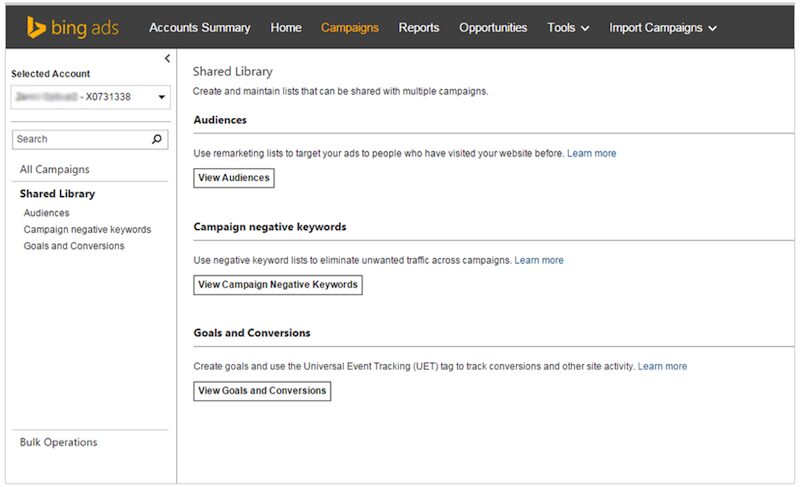Click View Goals and Conversions button
The image size is (800, 487).
click(262, 391)
